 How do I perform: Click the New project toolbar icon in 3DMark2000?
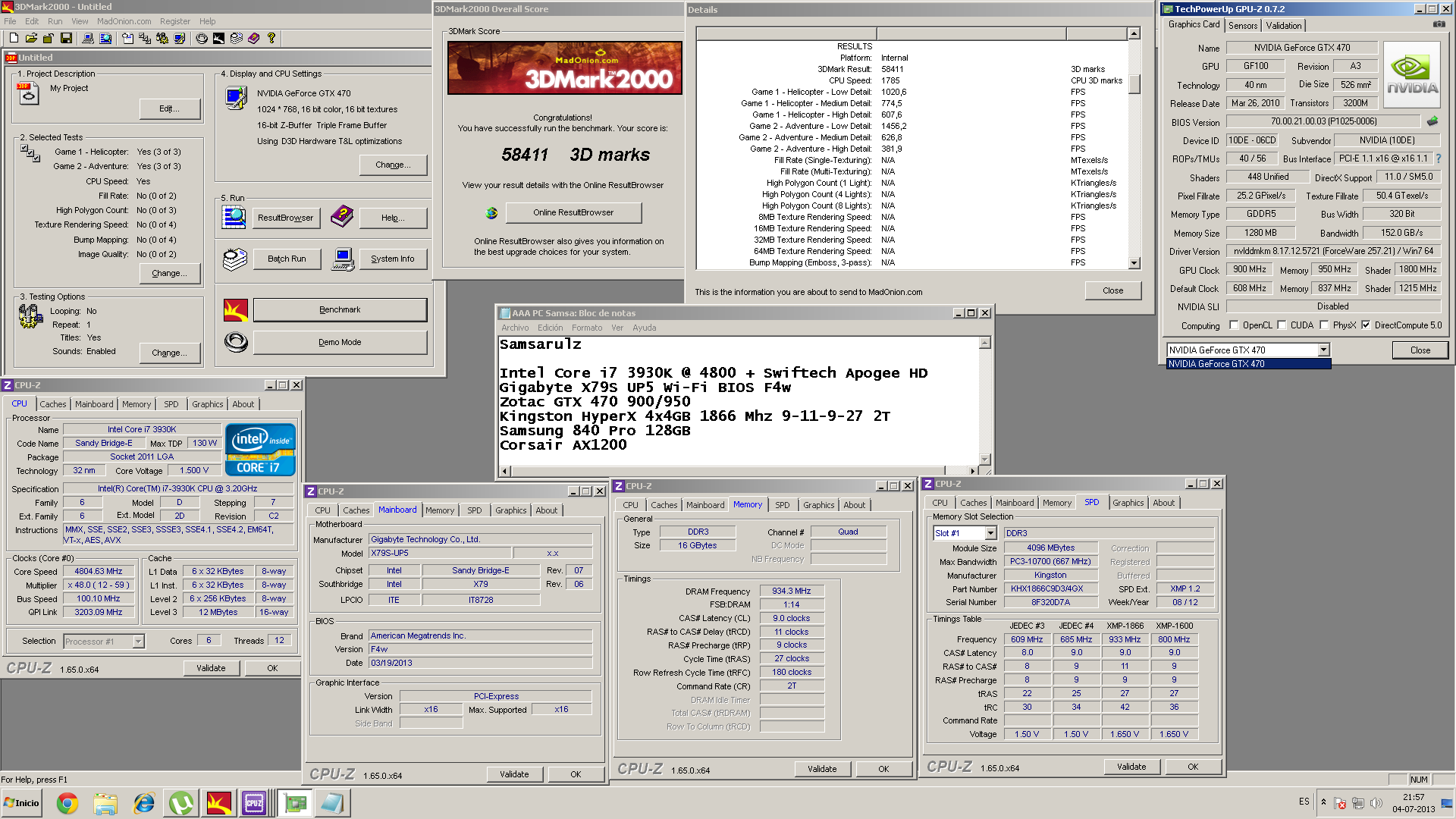pyautogui.click(x=14, y=38)
